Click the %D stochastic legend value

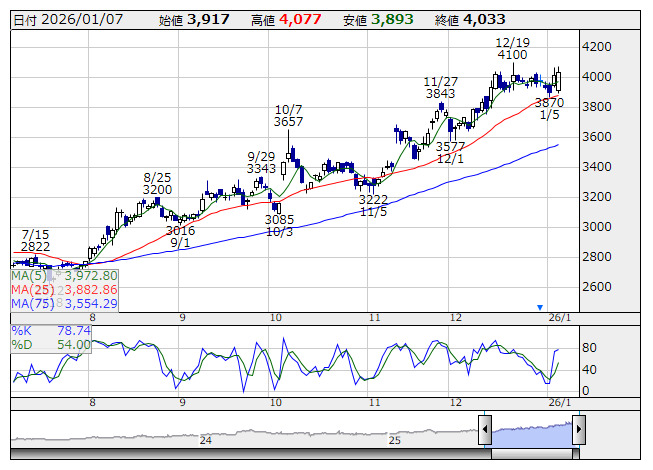click(51, 344)
